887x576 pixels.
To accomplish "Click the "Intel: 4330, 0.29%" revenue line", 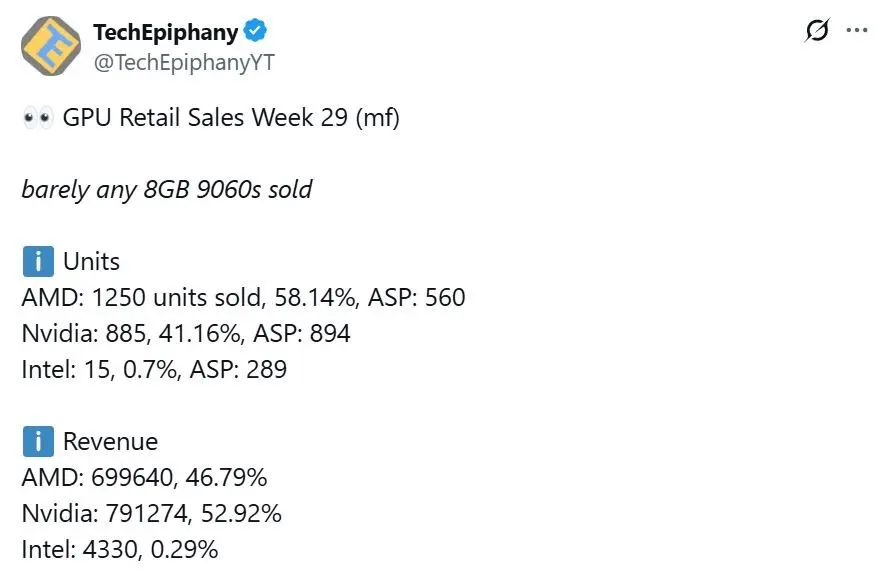I will (x=119, y=550).
